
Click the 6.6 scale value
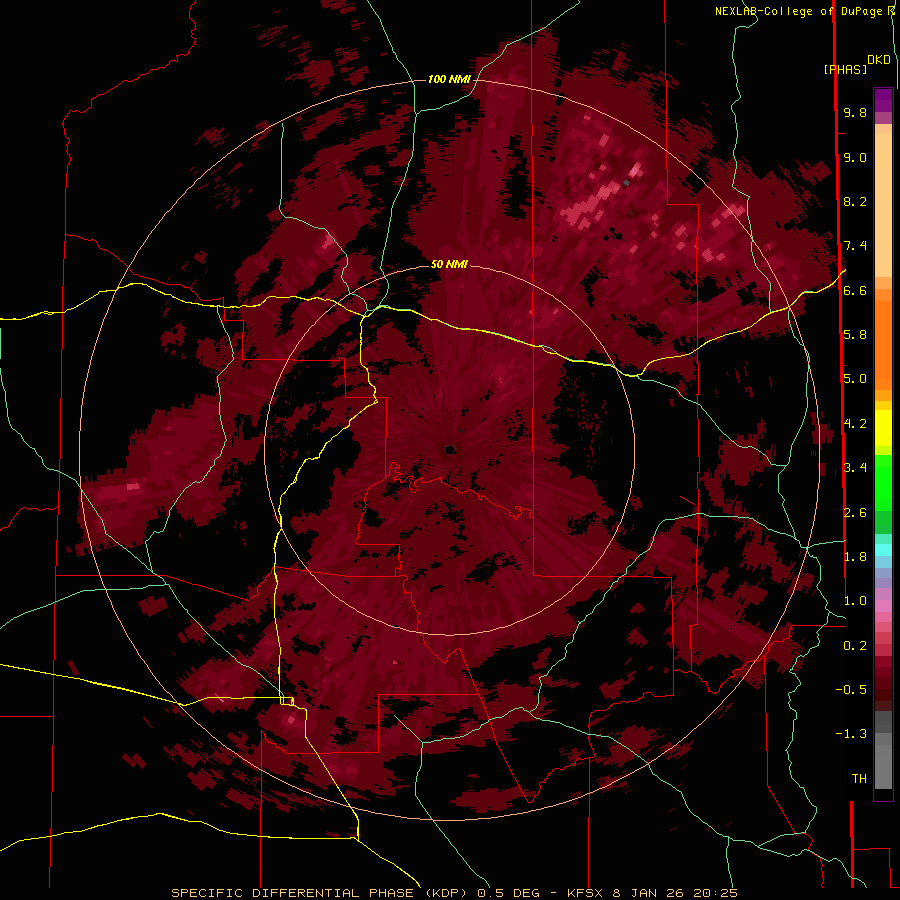tap(855, 290)
